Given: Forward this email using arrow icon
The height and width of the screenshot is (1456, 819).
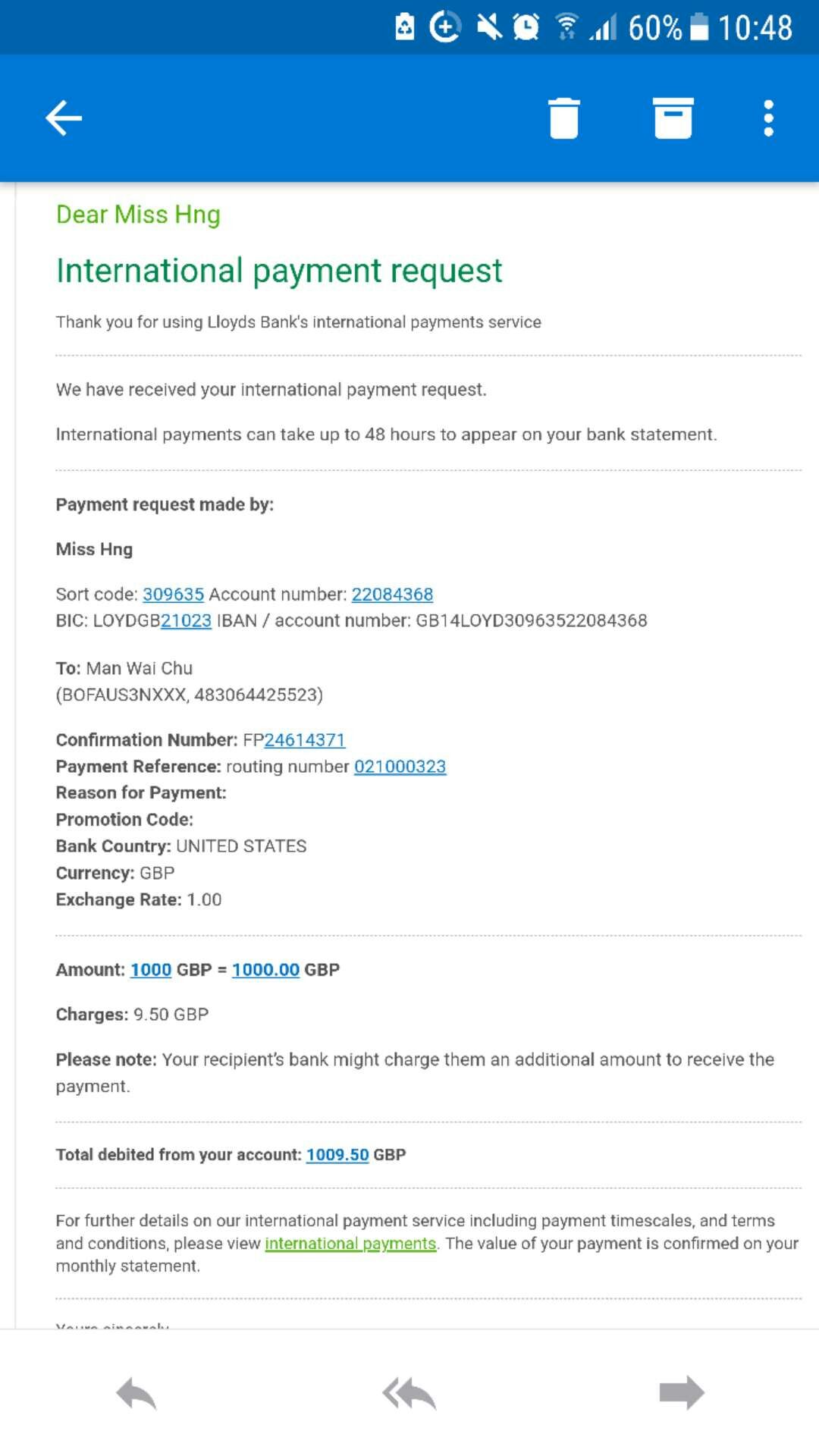Looking at the screenshot, I should click(682, 1393).
